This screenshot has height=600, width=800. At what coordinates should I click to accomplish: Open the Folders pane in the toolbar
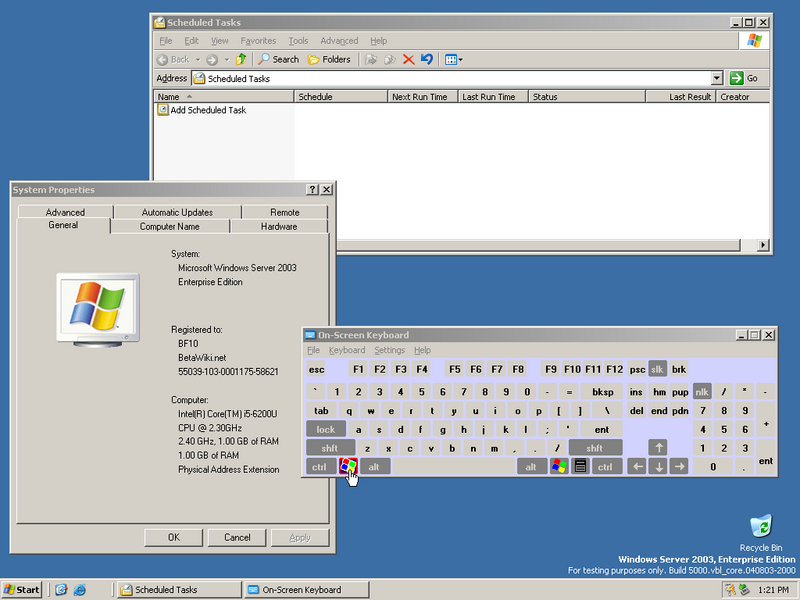(329, 59)
